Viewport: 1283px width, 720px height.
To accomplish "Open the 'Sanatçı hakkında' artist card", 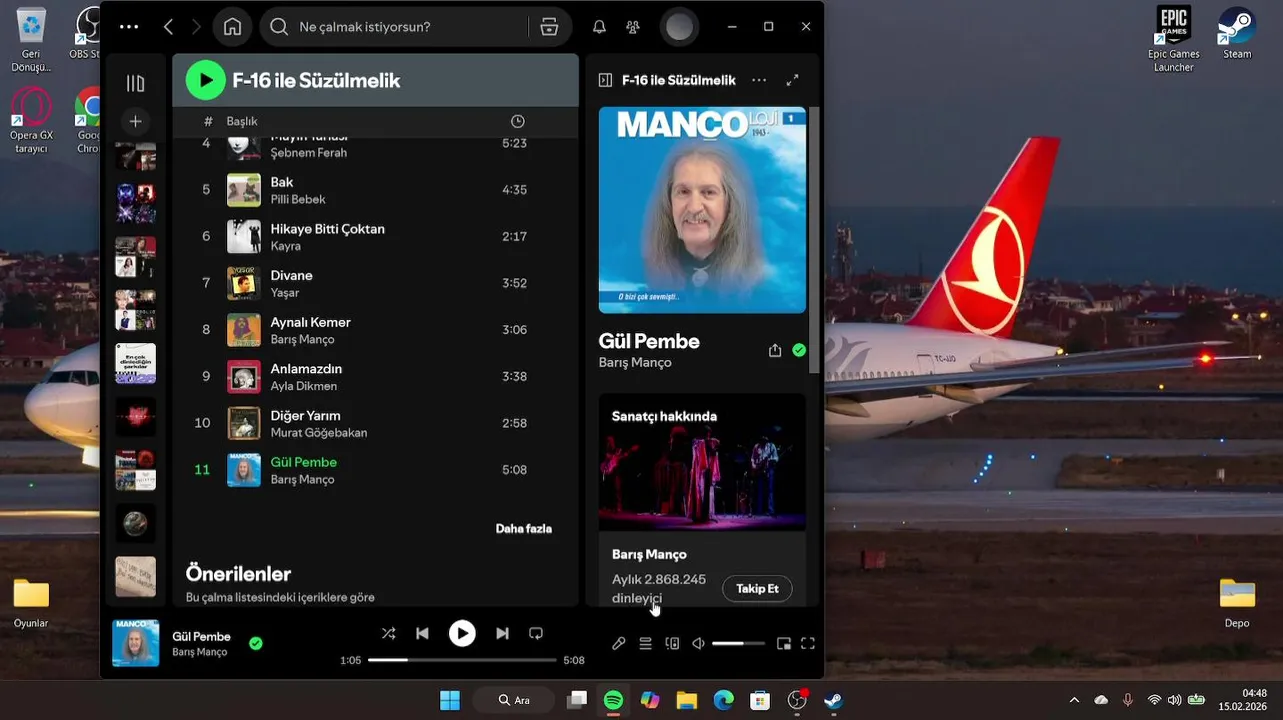I will tap(702, 500).
